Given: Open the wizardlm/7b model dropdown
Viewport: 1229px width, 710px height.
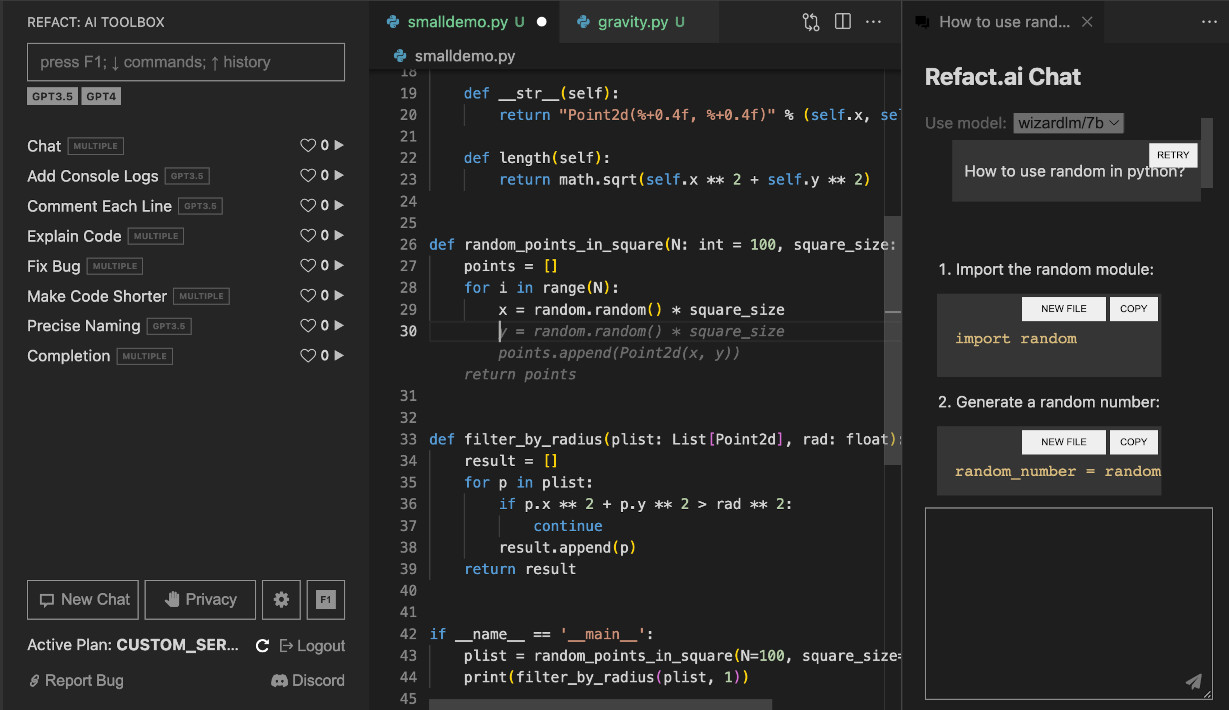Looking at the screenshot, I should [x=1069, y=123].
